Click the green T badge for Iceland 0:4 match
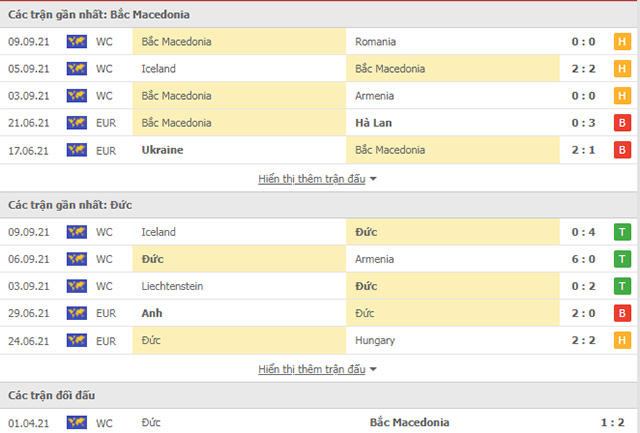This screenshot has width=640, height=433. [x=621, y=232]
